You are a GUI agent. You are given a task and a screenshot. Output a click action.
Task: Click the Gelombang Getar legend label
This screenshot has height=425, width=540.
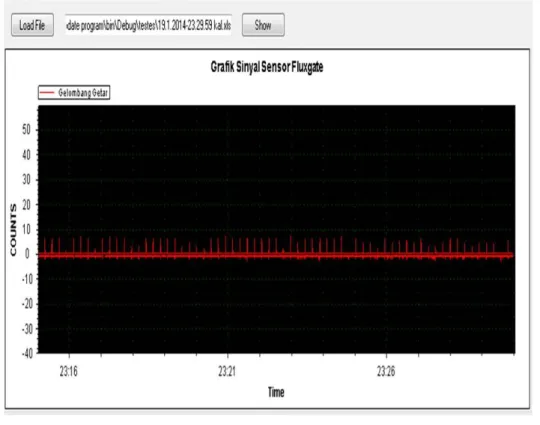click(x=83, y=93)
